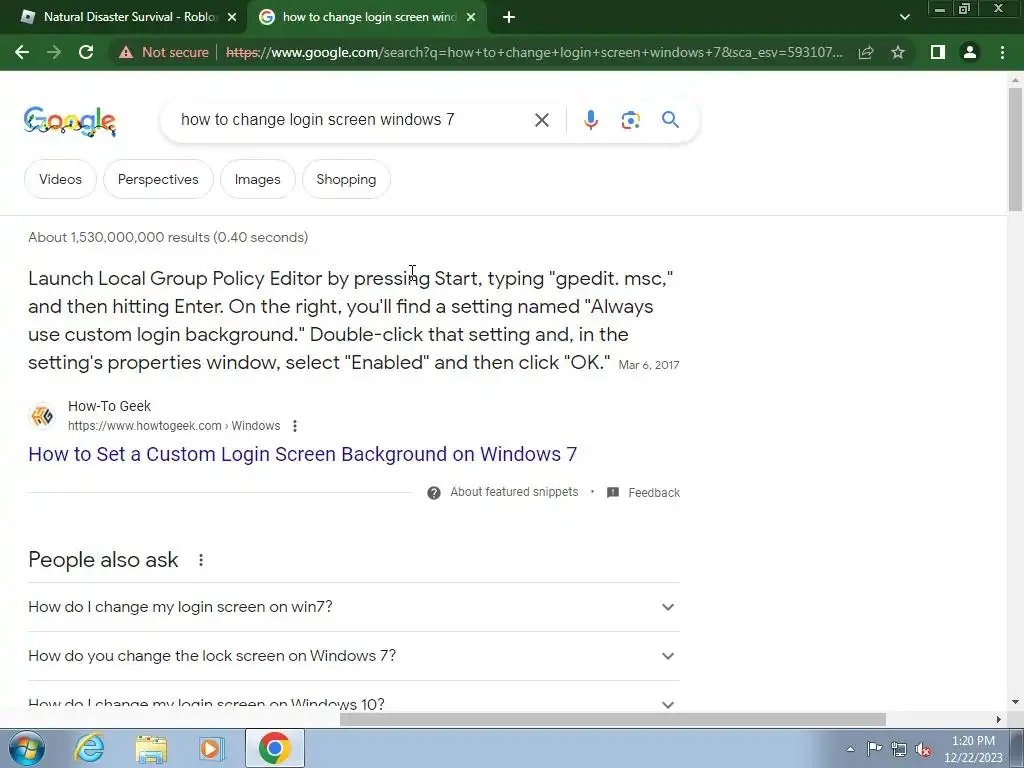Click the scroll right arrow
Viewport: 1024px width, 768px height.
coord(998,719)
